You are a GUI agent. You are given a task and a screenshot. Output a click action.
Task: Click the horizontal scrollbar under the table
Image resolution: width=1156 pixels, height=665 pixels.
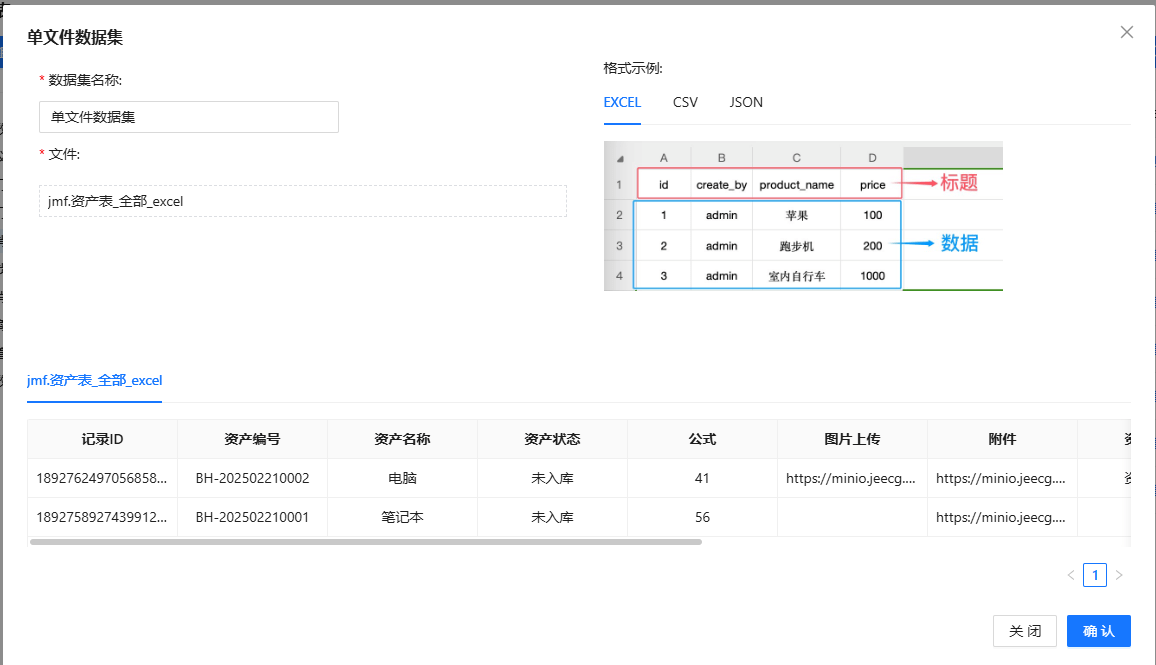click(366, 542)
